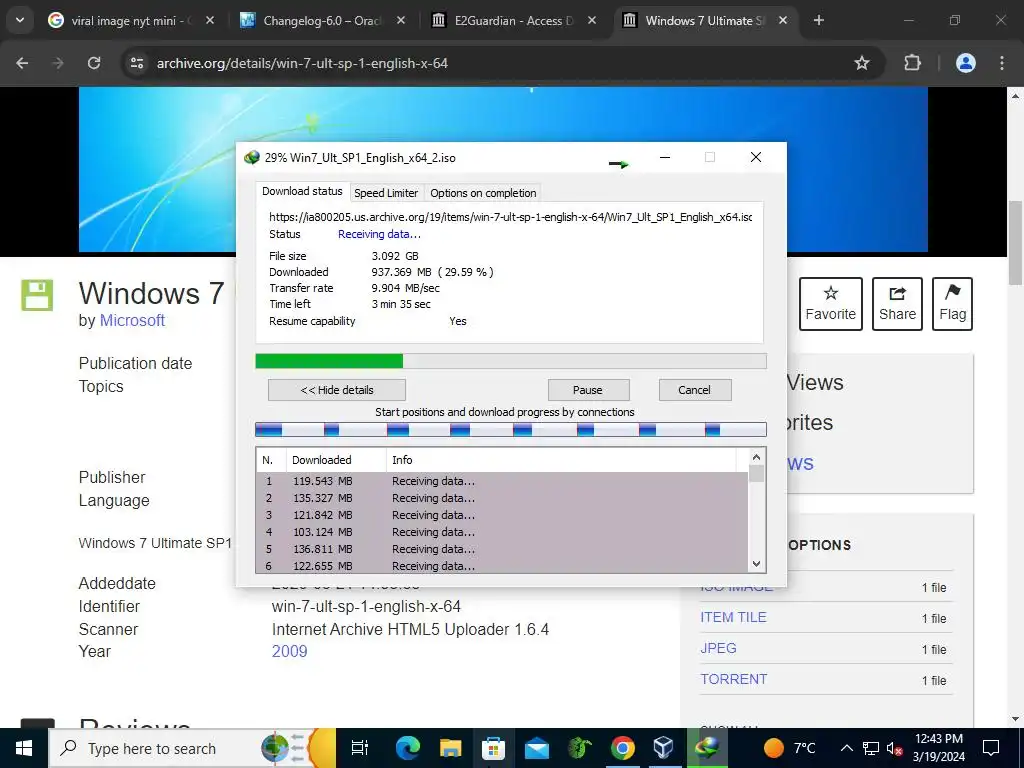Open the Windows Start menu
Screen dimensions: 1024x768
point(24,748)
